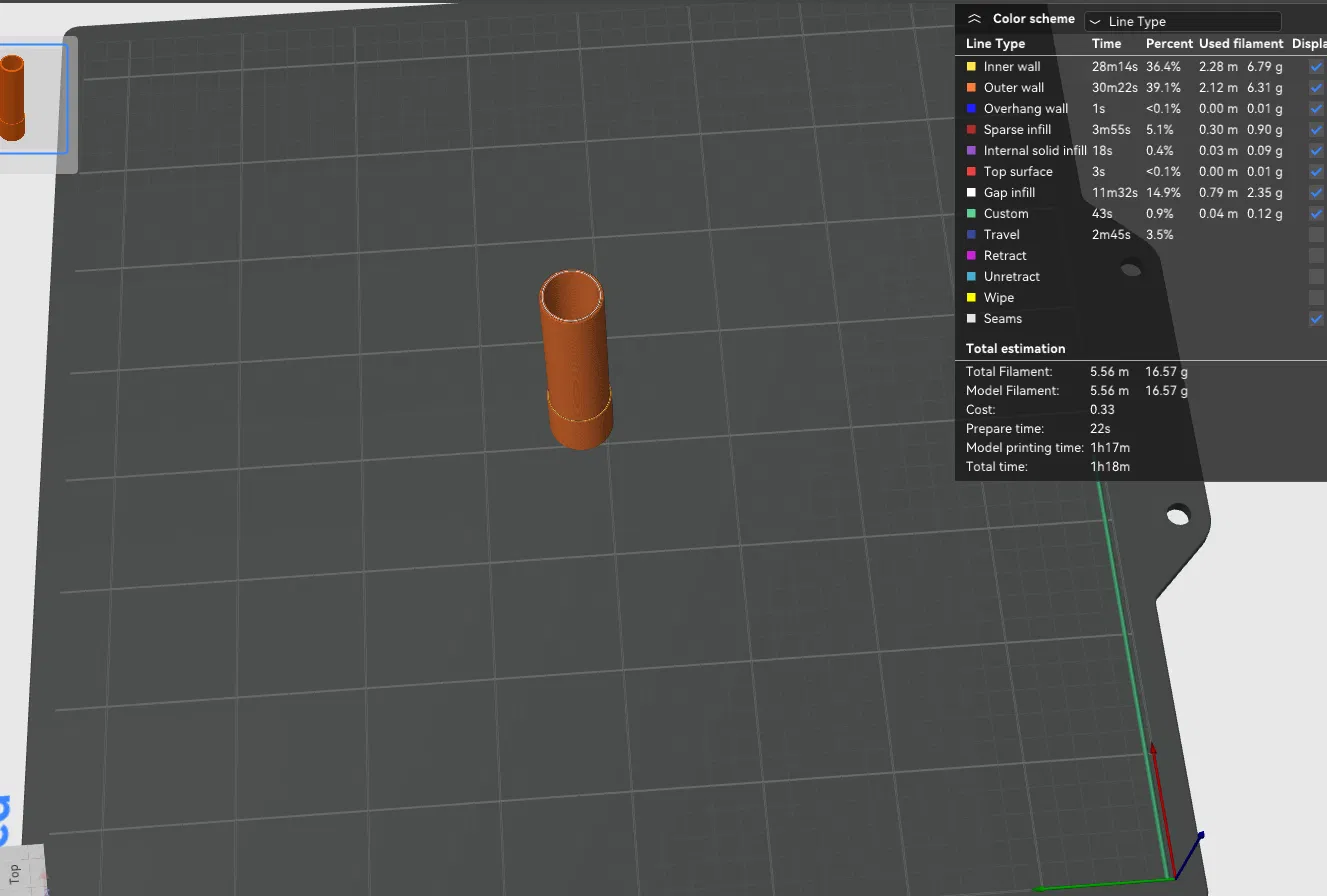Click the Cost value 0.33
This screenshot has width=1327, height=896.
pyautogui.click(x=1102, y=410)
